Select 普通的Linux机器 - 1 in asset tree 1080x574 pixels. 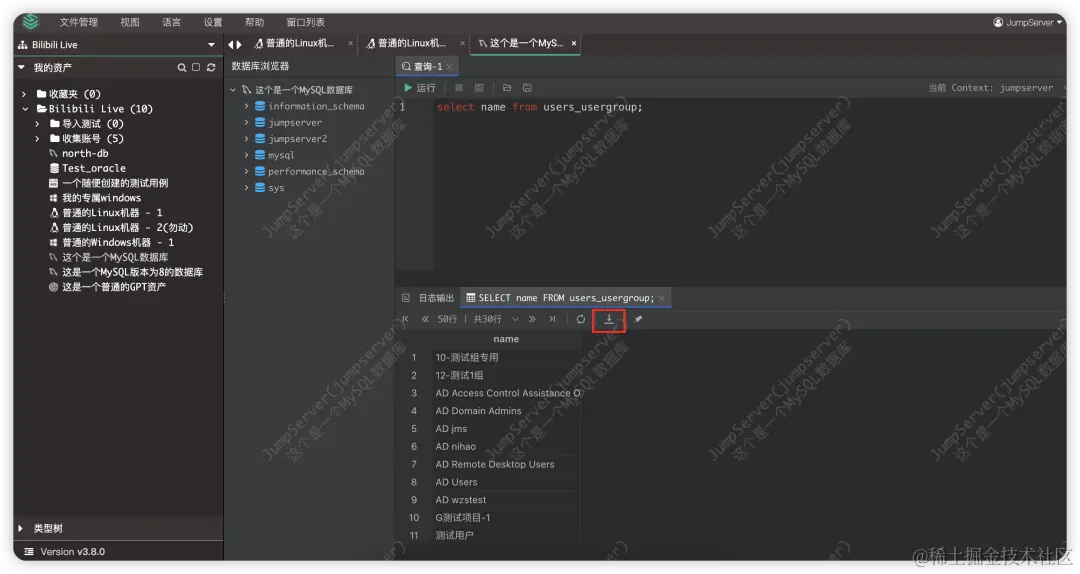(x=112, y=213)
